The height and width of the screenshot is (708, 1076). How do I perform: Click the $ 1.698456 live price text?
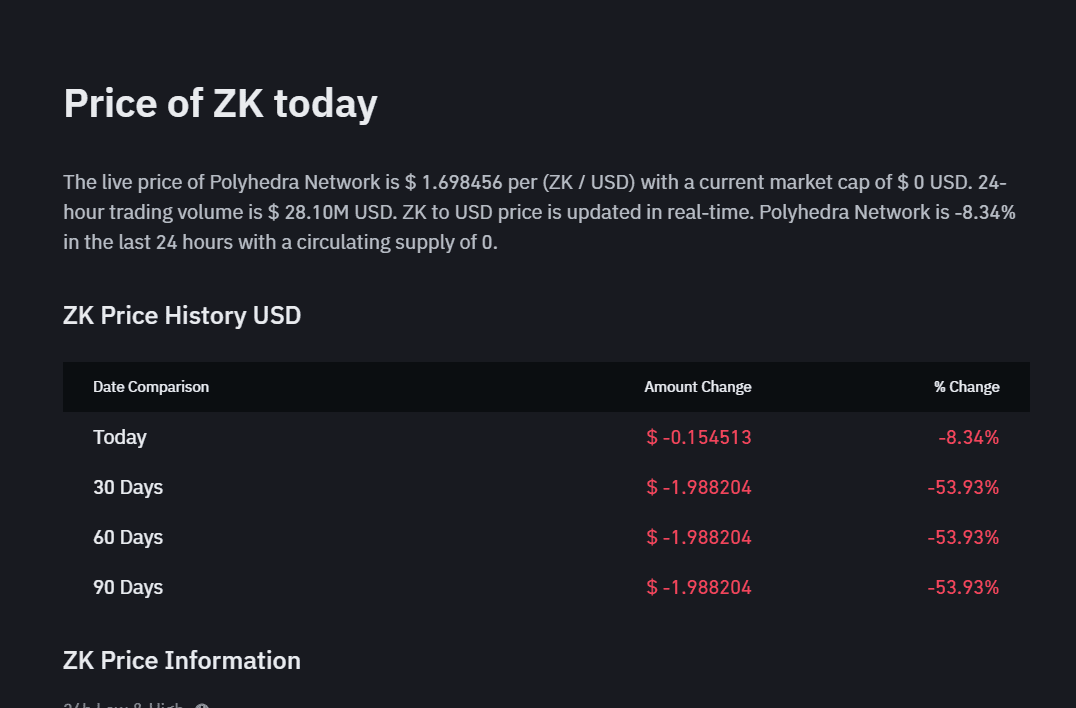[x=454, y=182]
